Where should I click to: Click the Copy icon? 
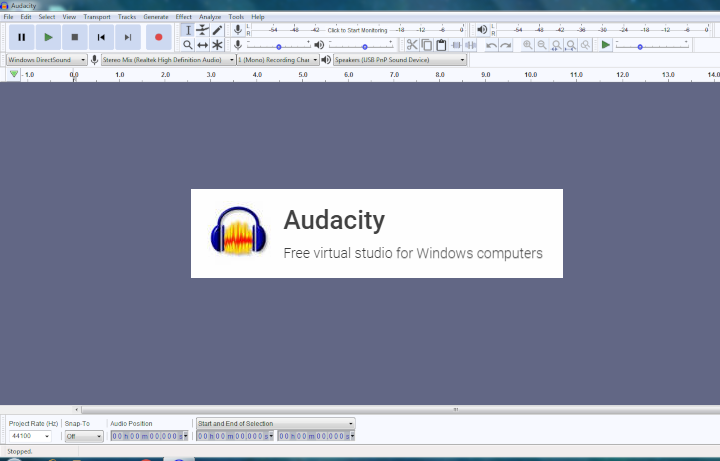click(x=427, y=45)
